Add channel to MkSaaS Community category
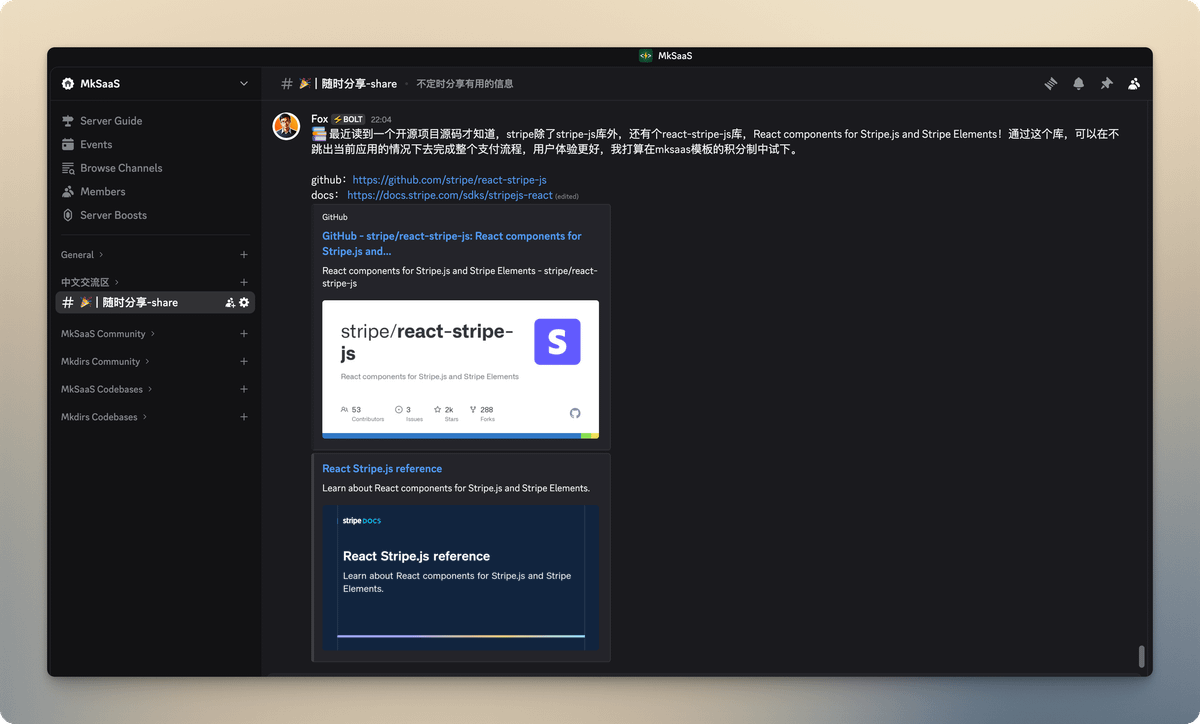Screen dimensions: 1200x724 (x=244, y=334)
